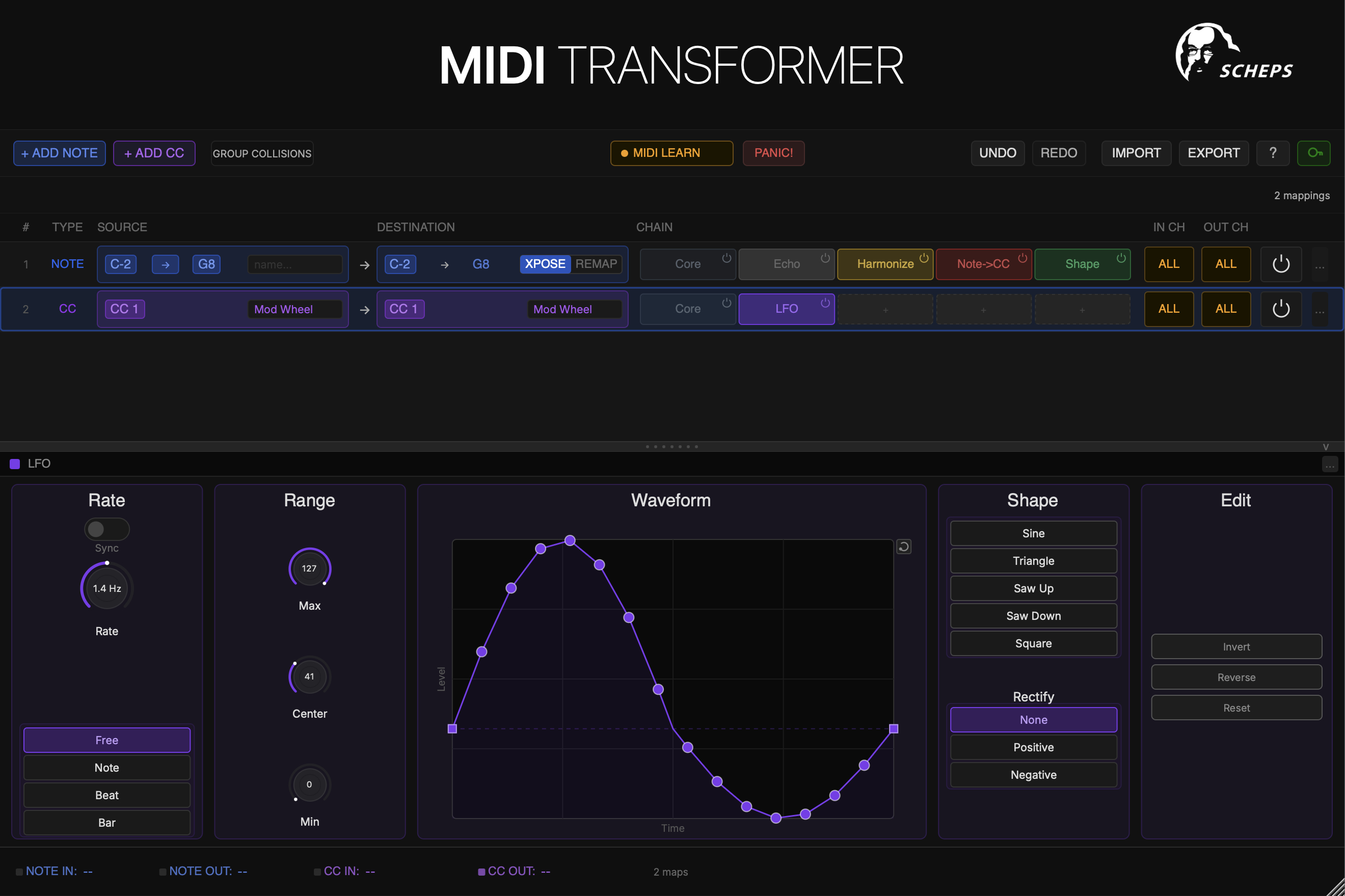This screenshot has height=896, width=1345.
Task: Add a new CC mapping
Action: tap(154, 153)
